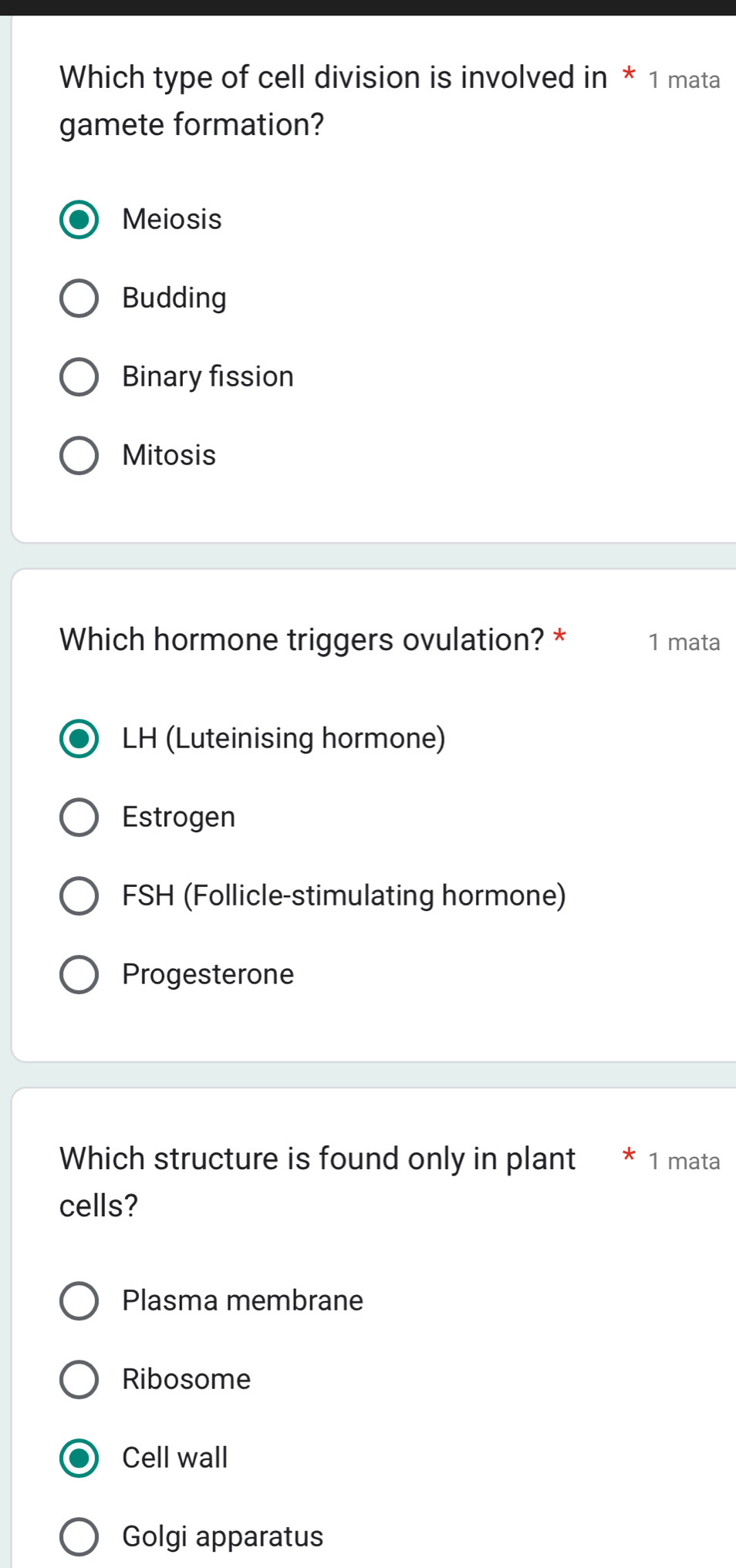
Task: Pick LH (Luteinising hormone) option
Action: point(283,739)
